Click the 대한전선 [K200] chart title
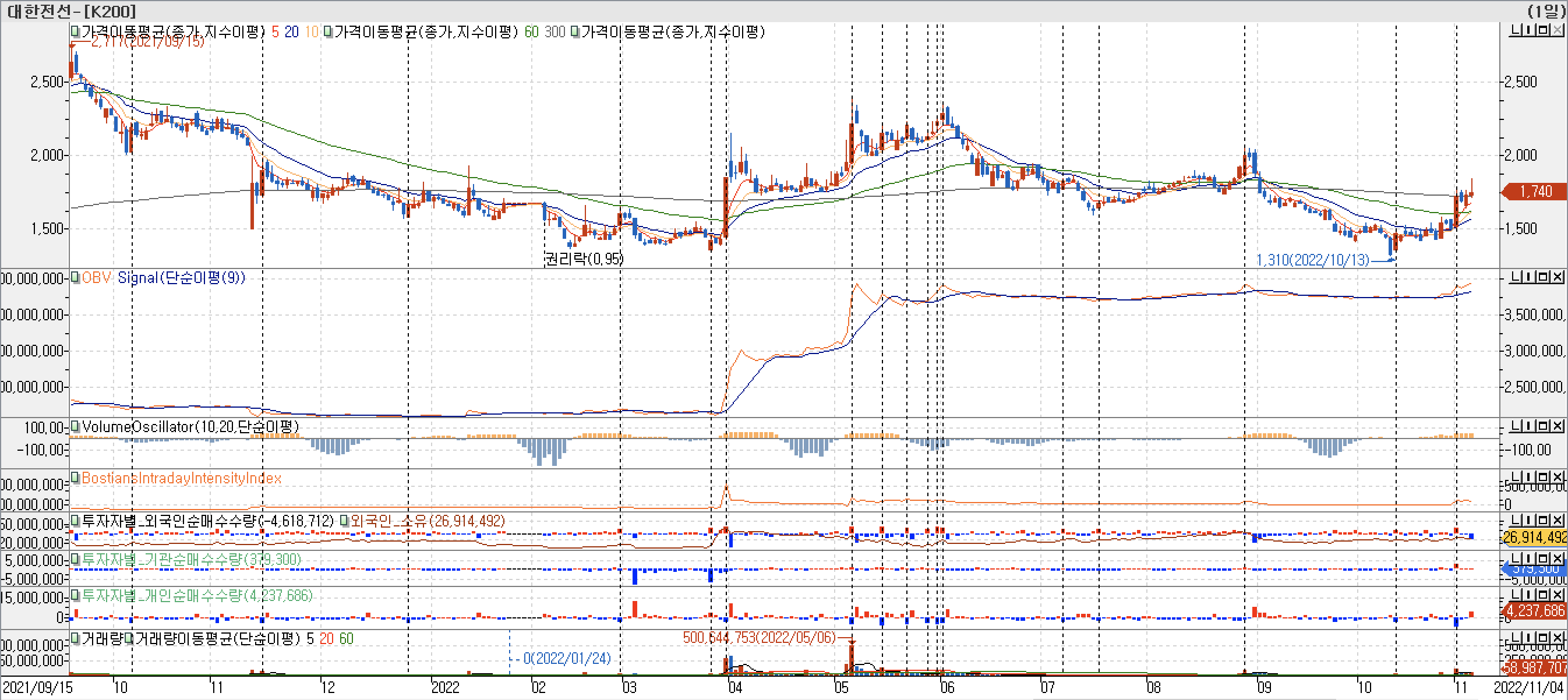 pos(71,11)
